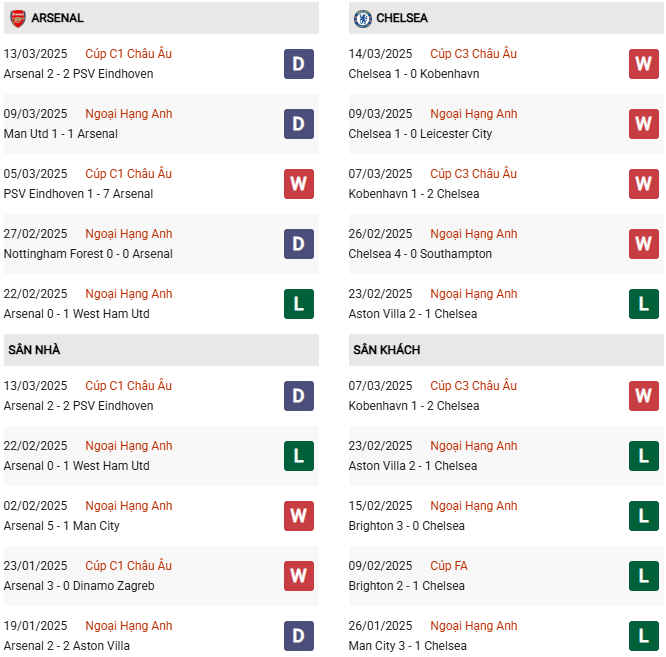
Task: Select the SÂN NHÀ section header
Action: [161, 350]
